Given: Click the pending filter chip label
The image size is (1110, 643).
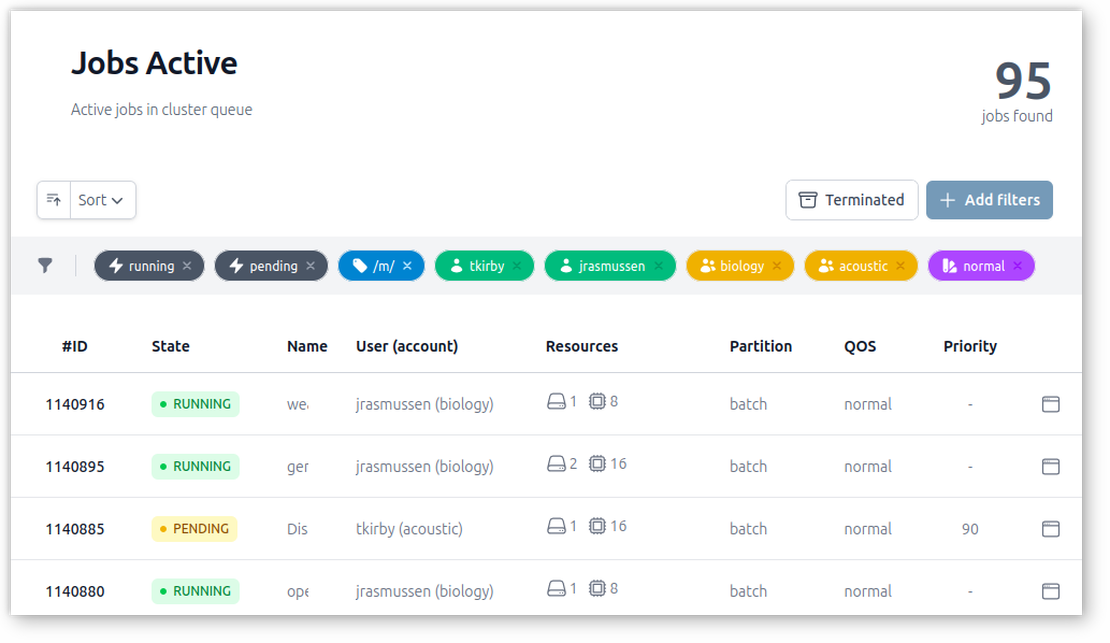Looking at the screenshot, I should coord(273,266).
